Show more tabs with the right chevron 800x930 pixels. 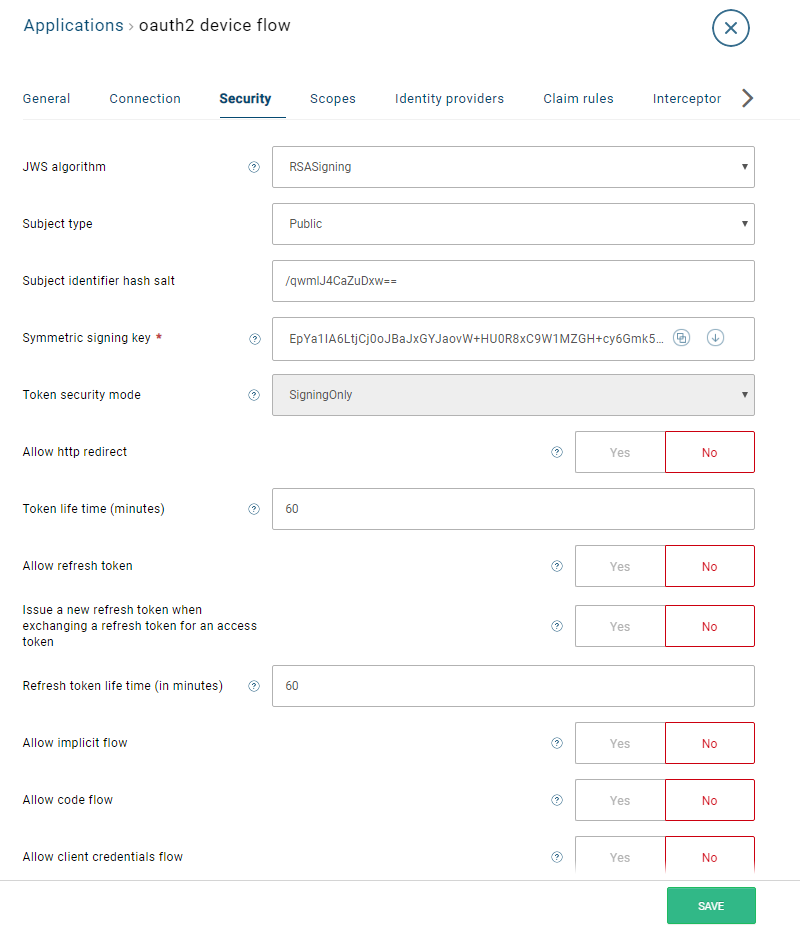(747, 98)
